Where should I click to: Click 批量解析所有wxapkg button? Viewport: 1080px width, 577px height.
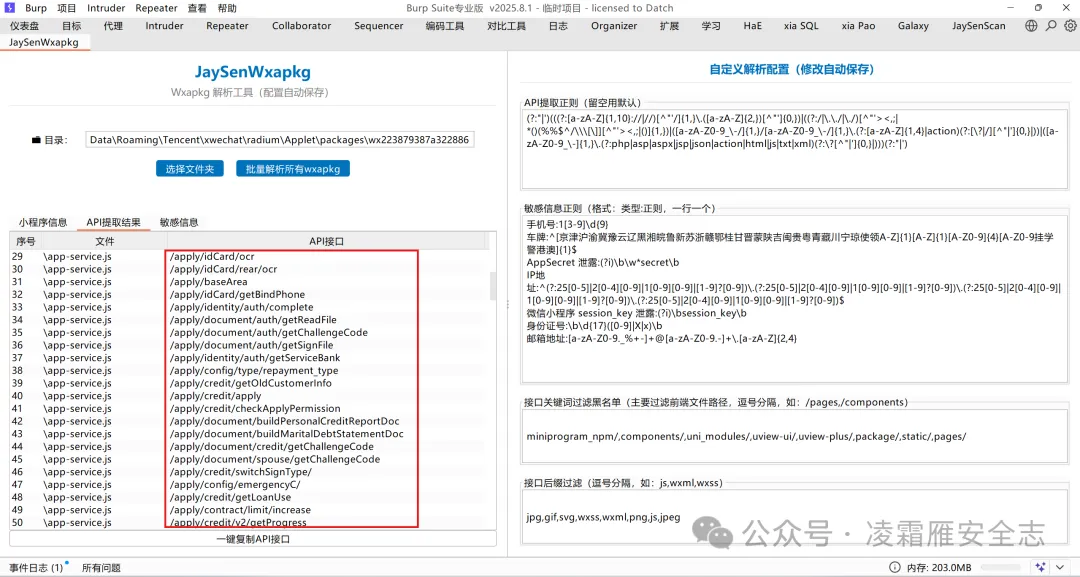pos(293,169)
